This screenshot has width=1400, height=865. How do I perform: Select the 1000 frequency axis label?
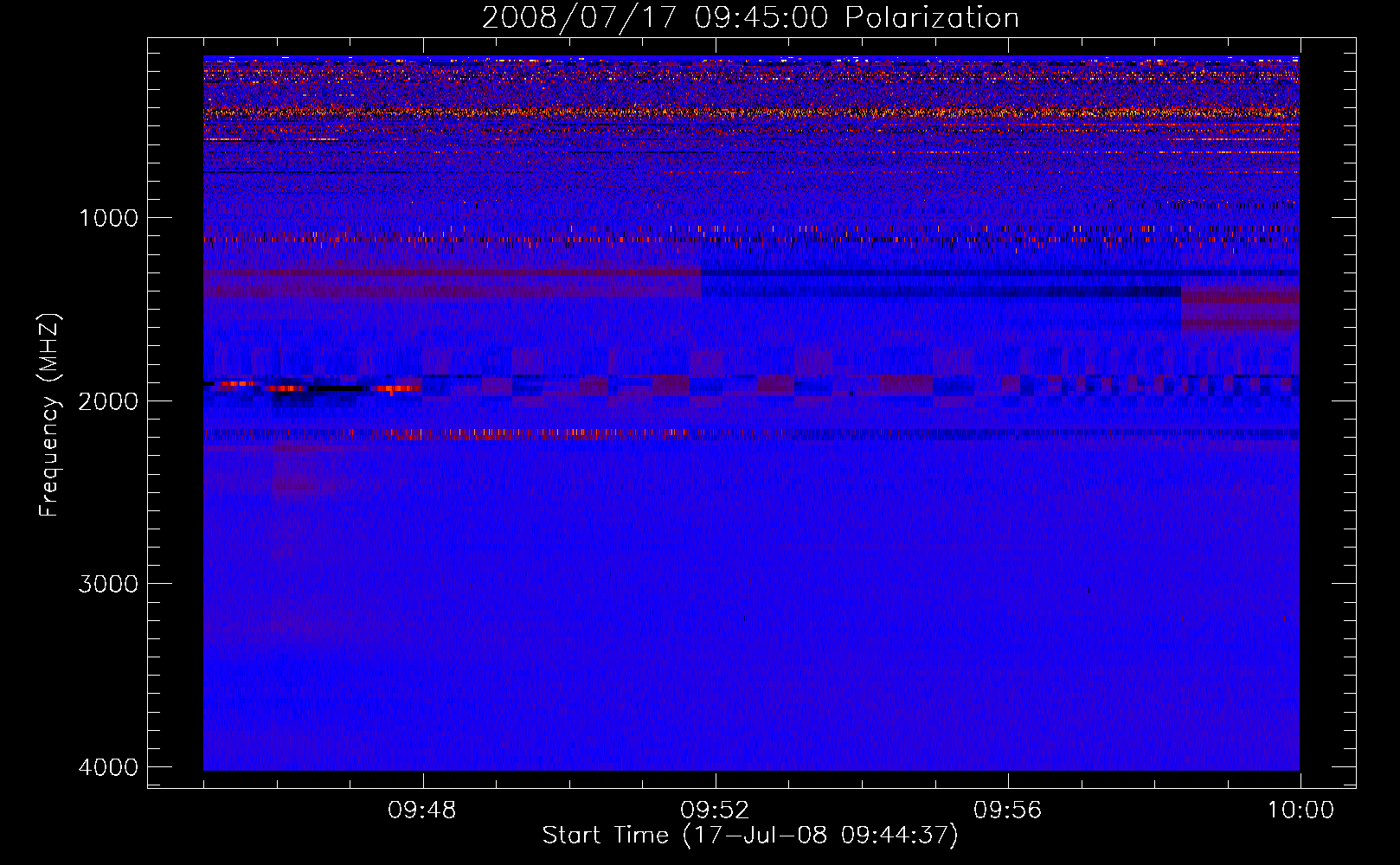(108, 218)
